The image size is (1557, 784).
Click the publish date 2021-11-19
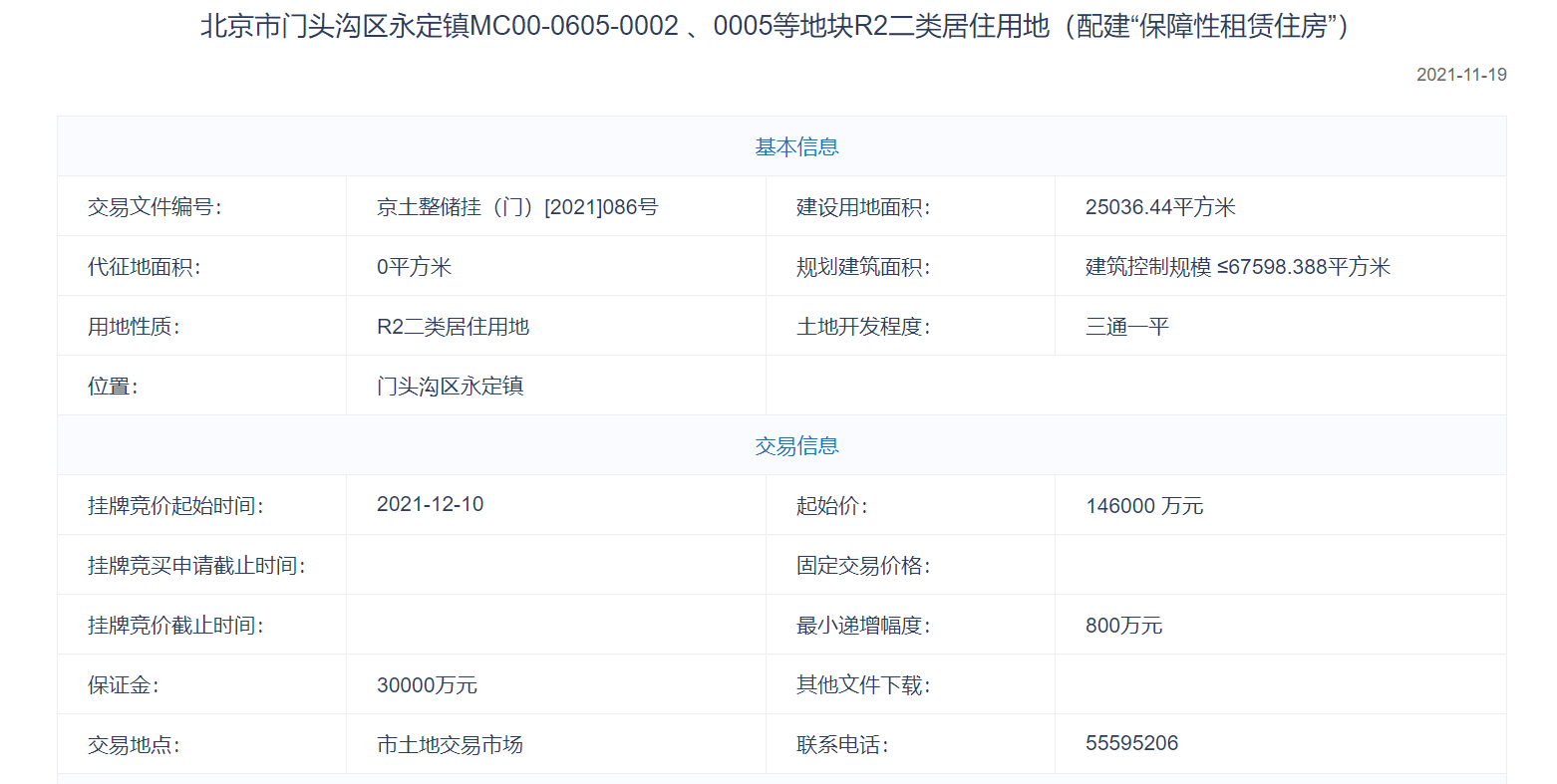click(1460, 75)
